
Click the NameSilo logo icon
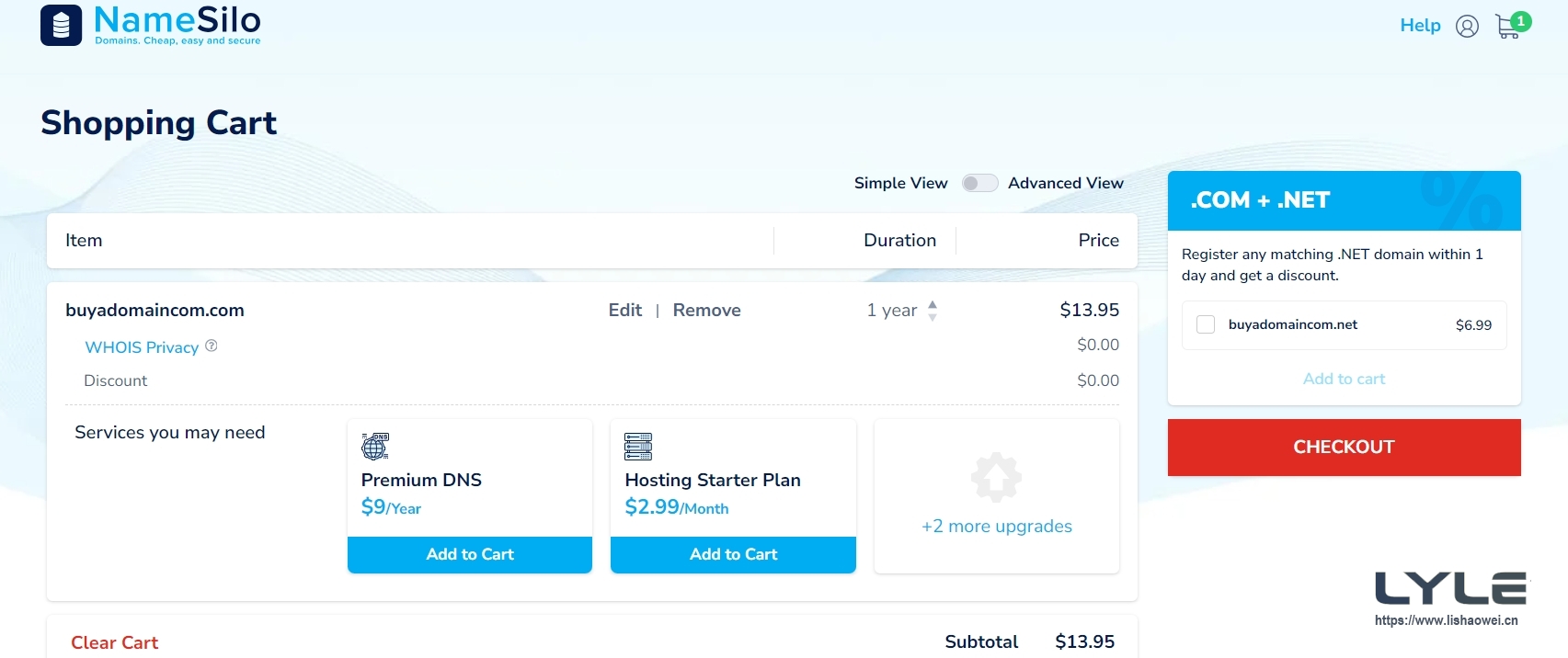(x=61, y=25)
